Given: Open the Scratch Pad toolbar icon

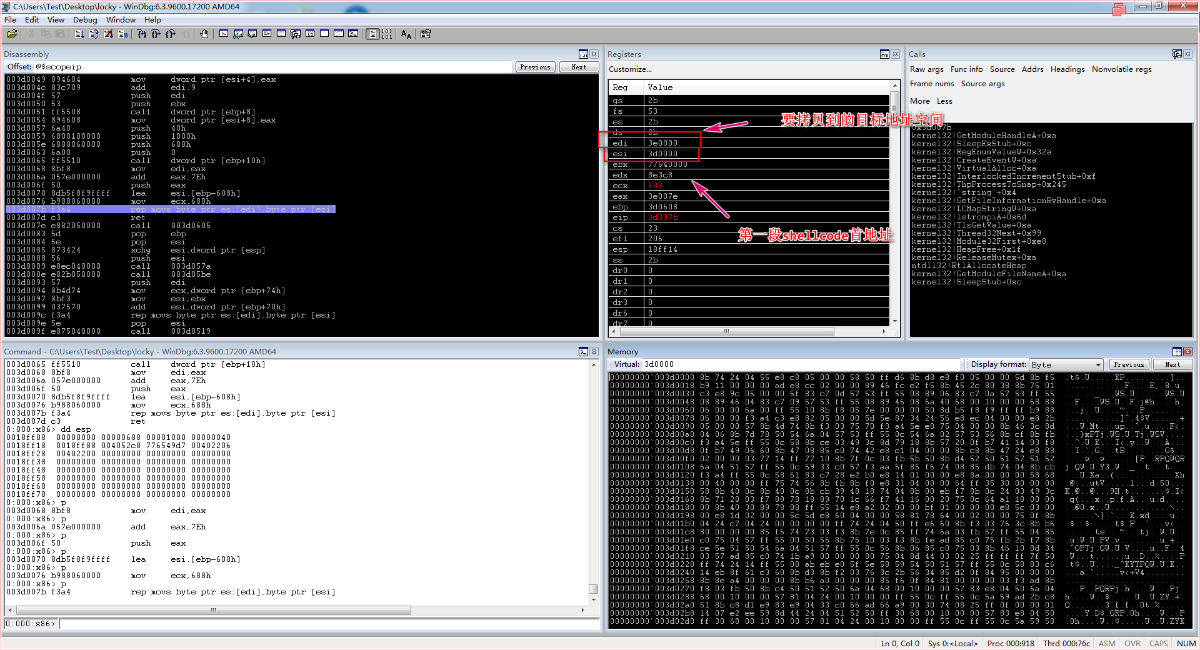Looking at the screenshot, I should (x=324, y=34).
